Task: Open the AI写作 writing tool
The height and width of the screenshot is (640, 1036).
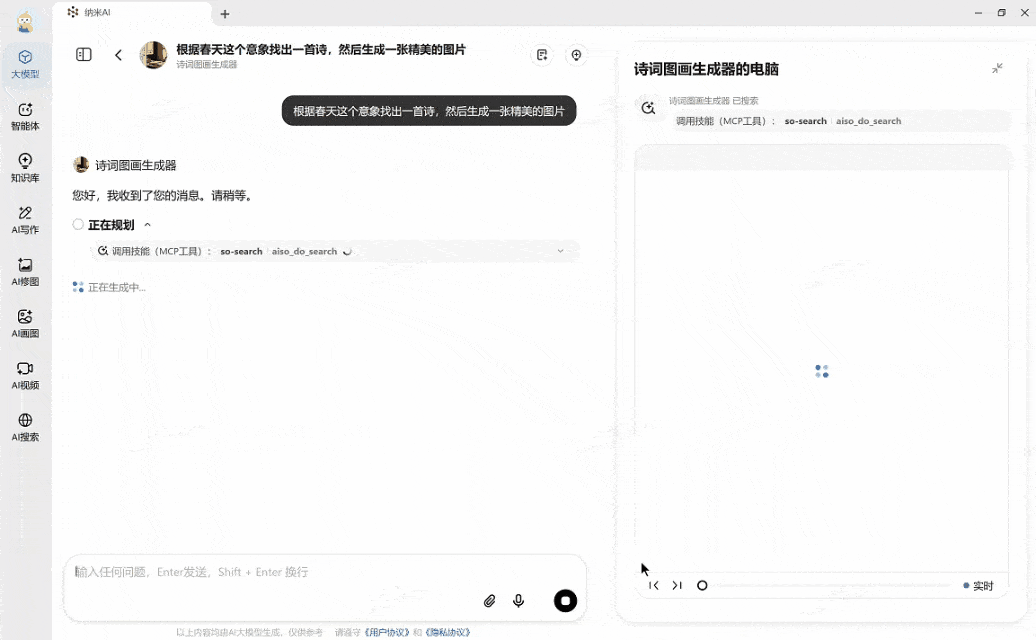Action: pos(25,220)
